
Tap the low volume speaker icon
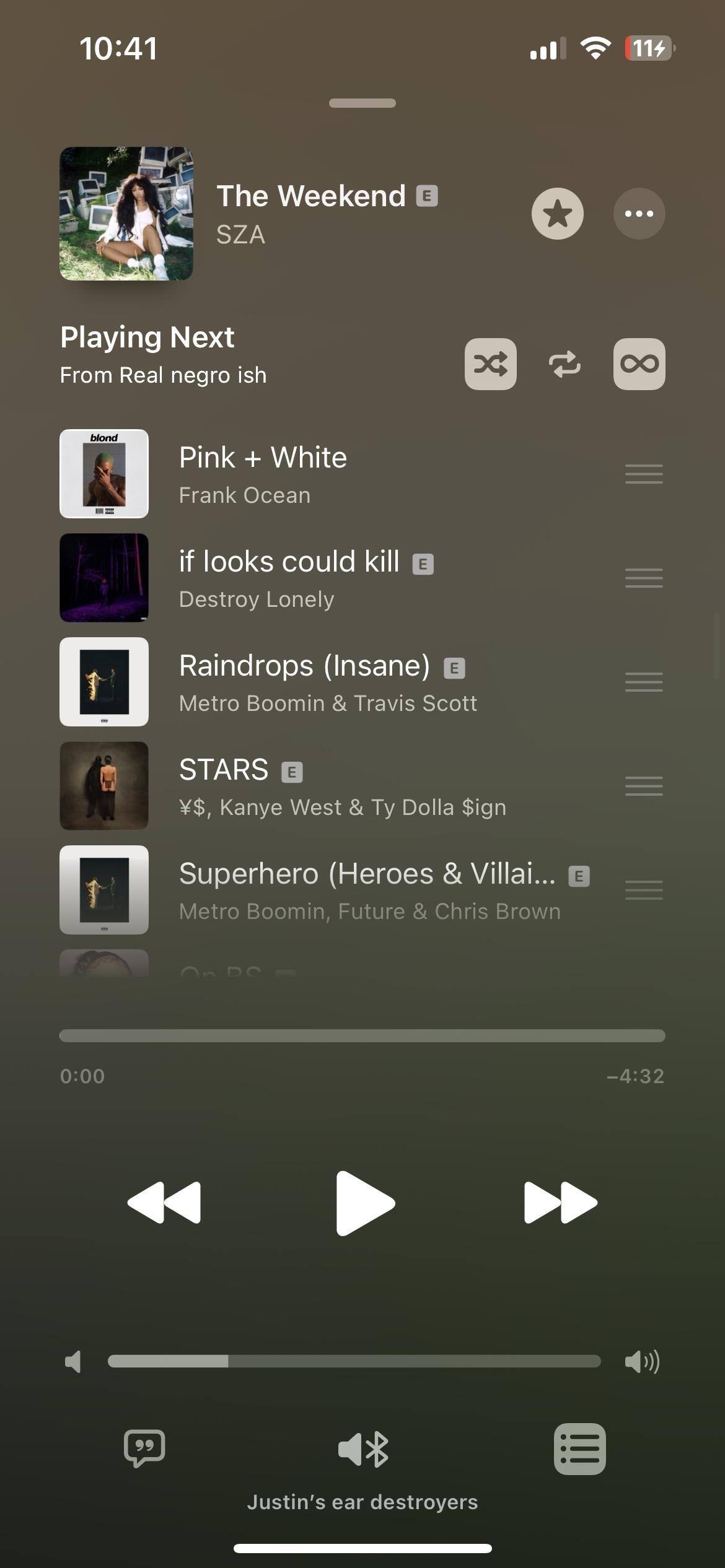(73, 1361)
